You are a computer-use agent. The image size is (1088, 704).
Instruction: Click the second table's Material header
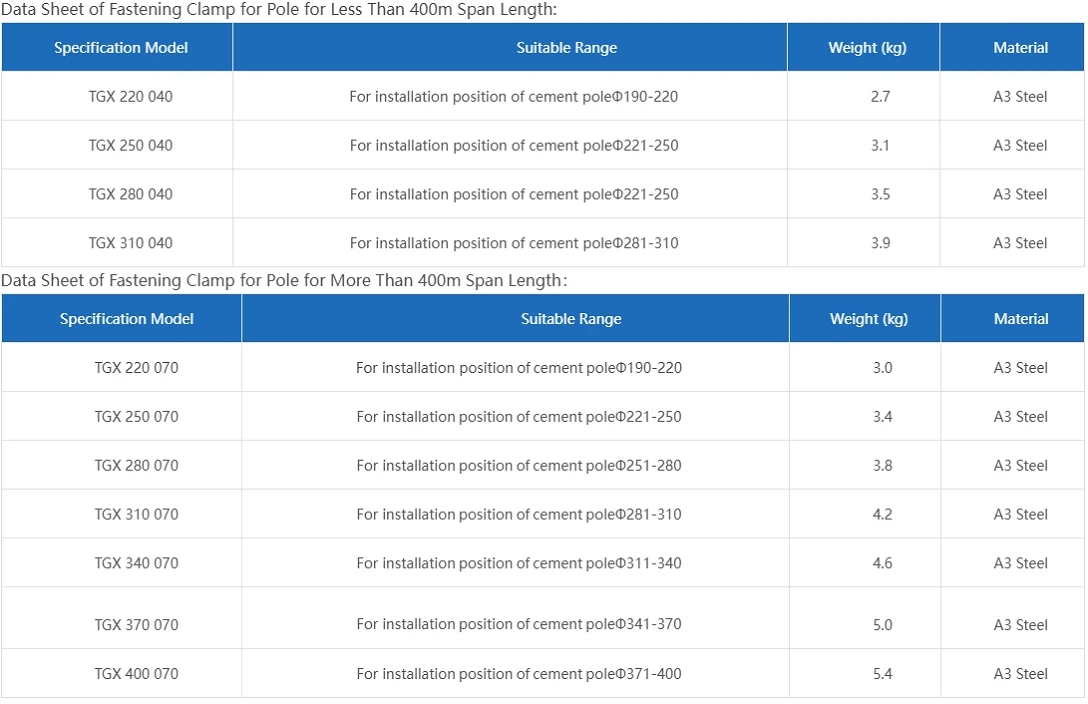pyautogui.click(x=1021, y=319)
